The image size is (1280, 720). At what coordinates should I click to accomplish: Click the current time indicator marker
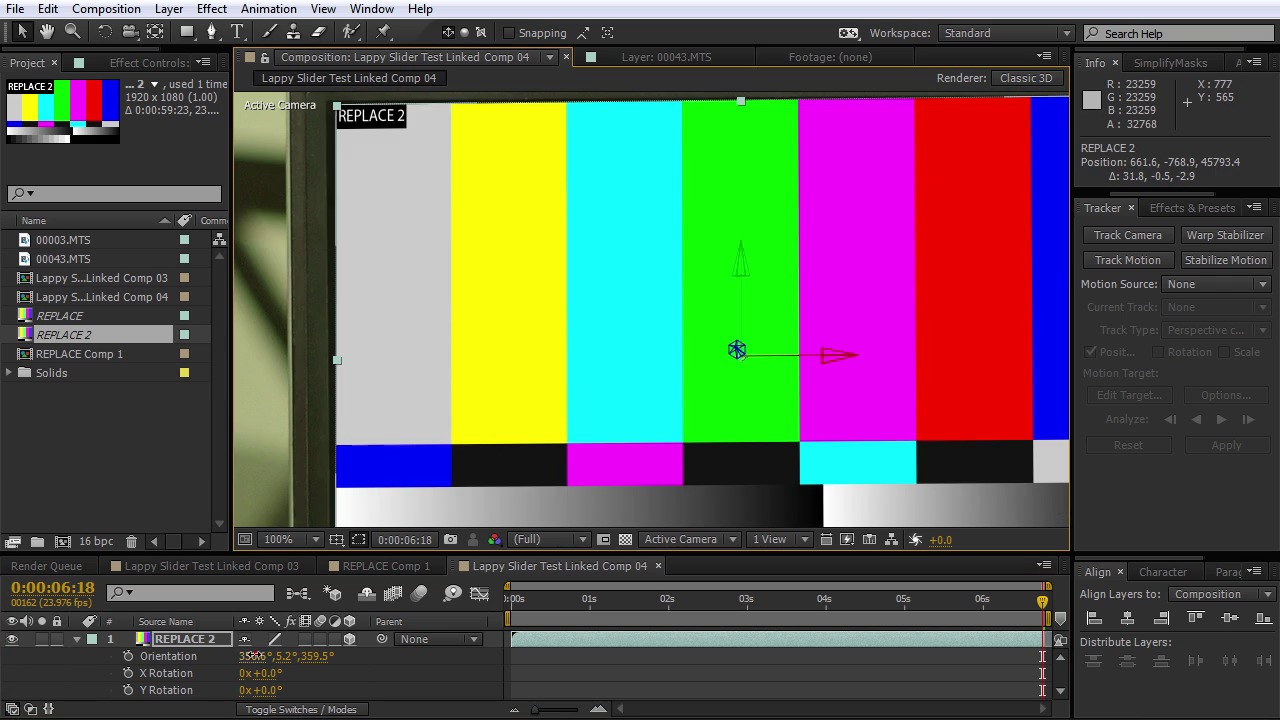click(1042, 601)
